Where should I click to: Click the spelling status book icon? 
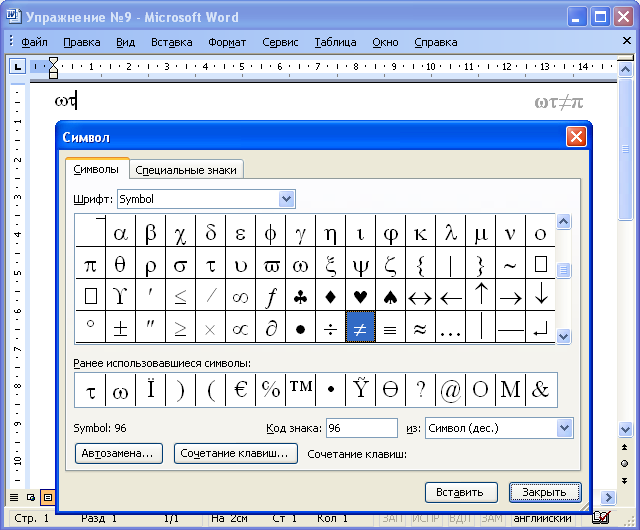tap(602, 518)
